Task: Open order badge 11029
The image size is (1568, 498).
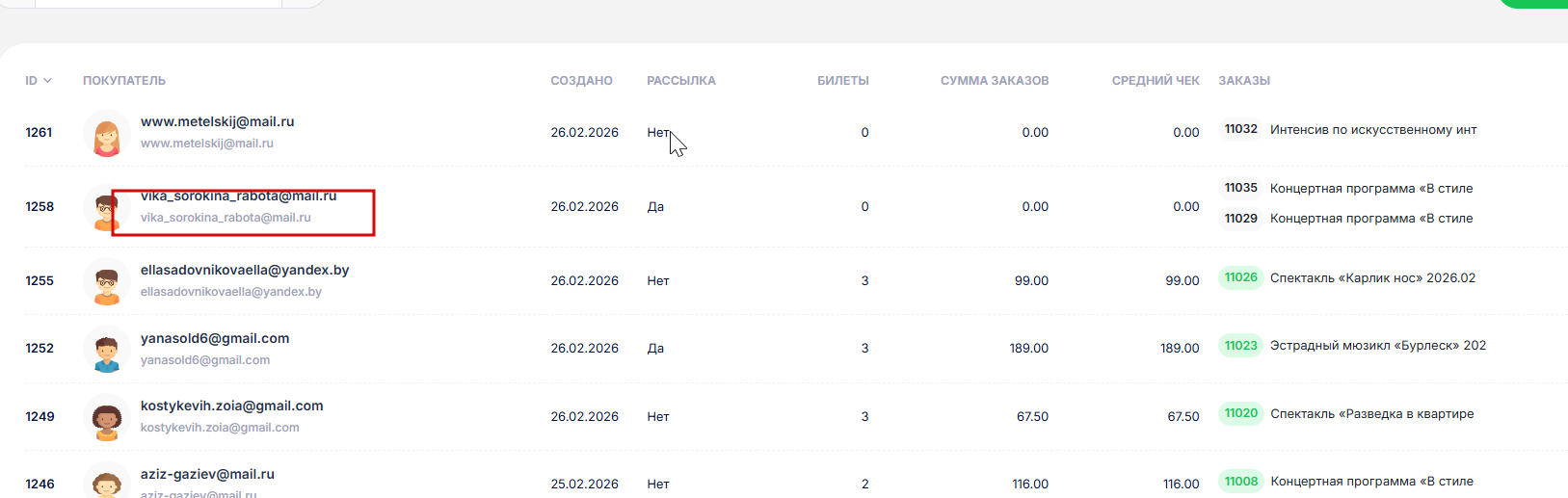Action: (x=1240, y=219)
